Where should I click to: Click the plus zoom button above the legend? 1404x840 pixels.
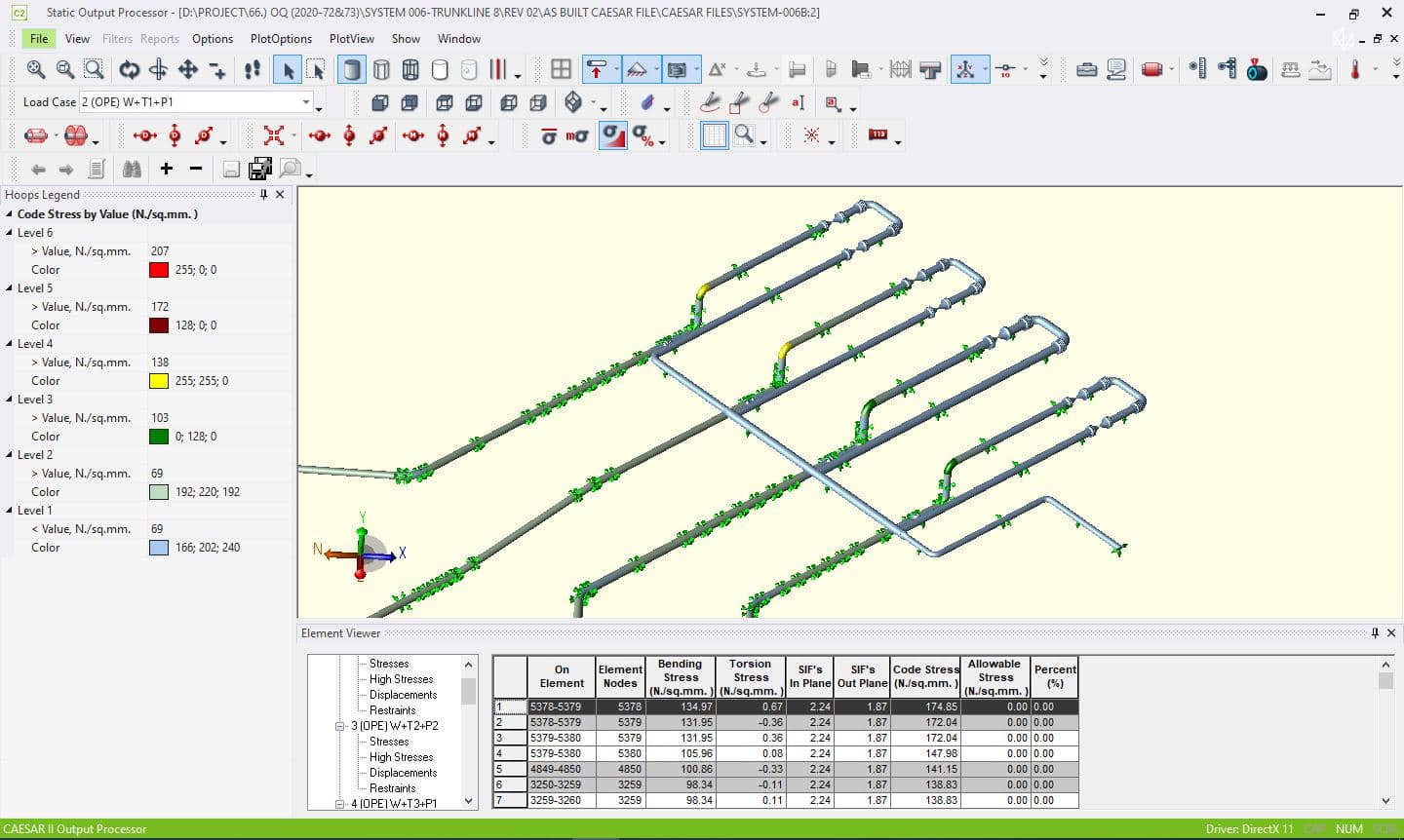pos(166,168)
